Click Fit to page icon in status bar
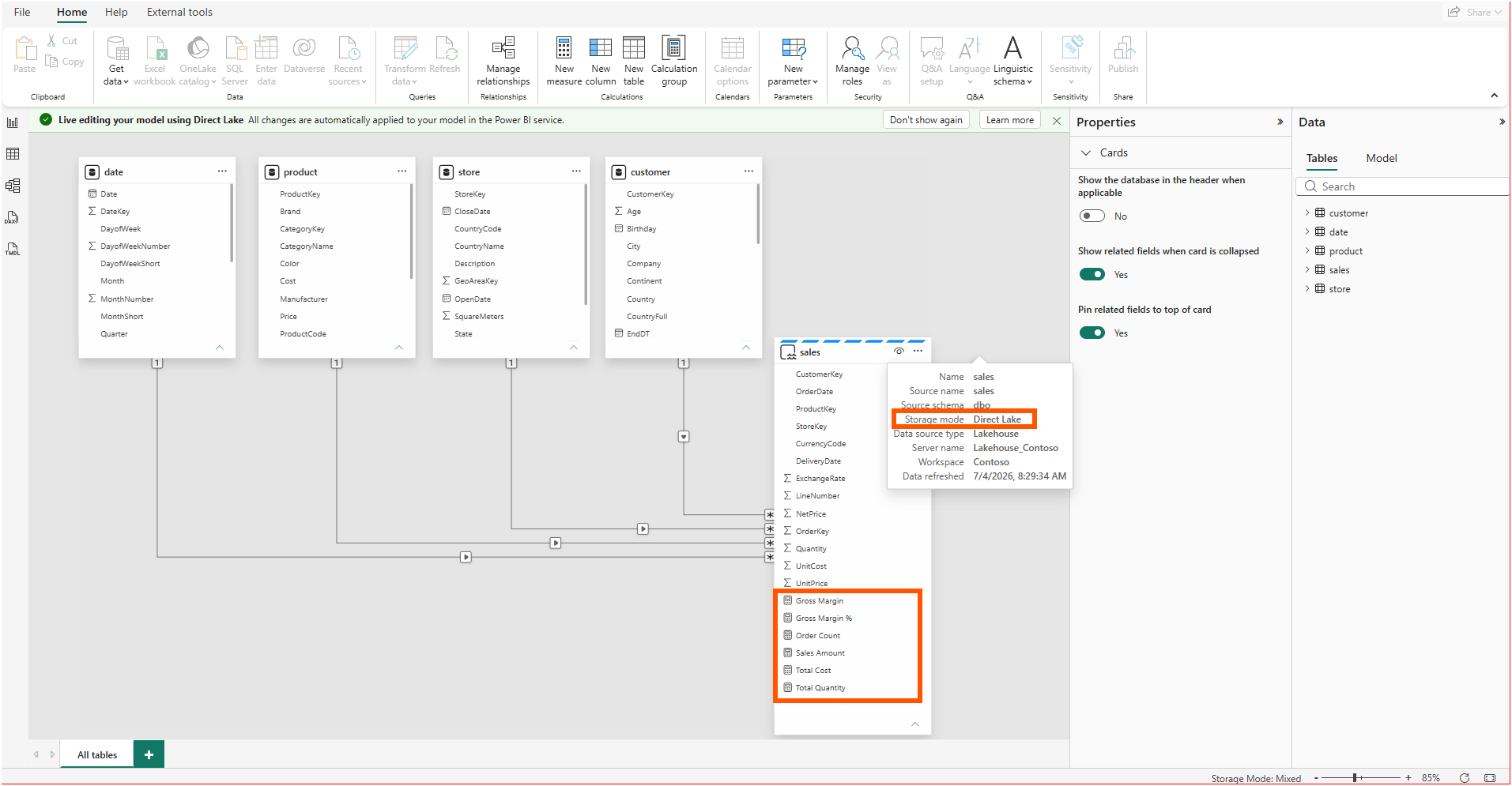Image resolution: width=1512 pixels, height=786 pixels. 1490,778
